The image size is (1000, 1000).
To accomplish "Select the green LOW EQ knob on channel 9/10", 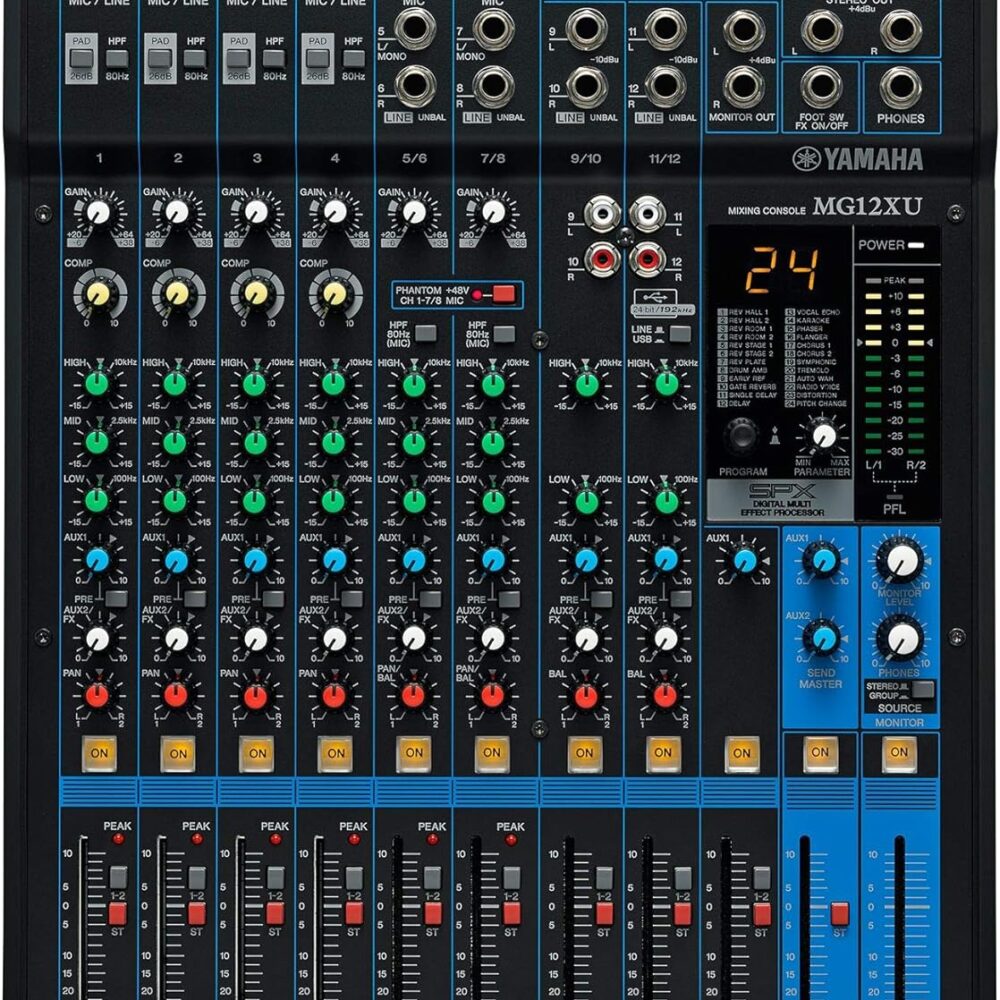I will click(x=587, y=501).
